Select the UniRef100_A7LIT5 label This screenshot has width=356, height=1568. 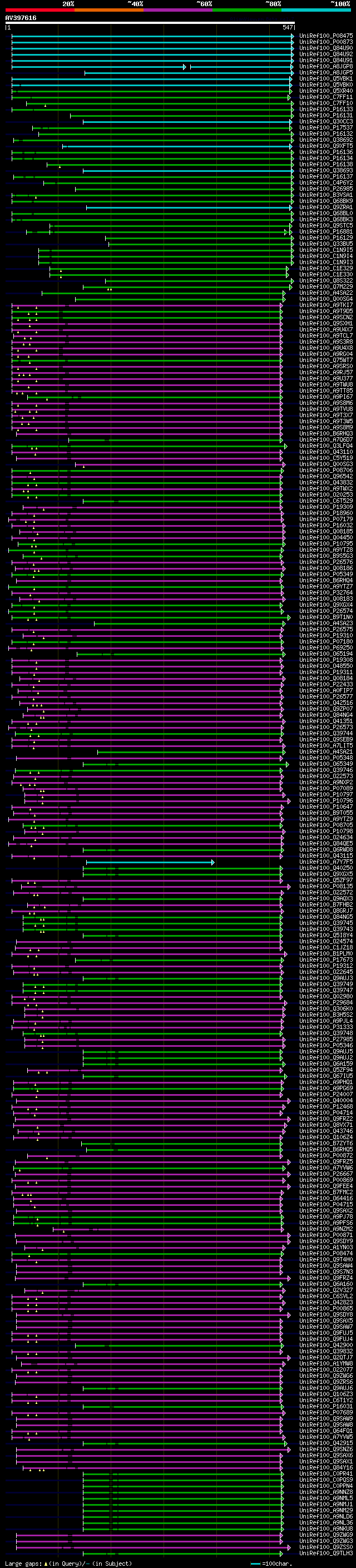325,746
